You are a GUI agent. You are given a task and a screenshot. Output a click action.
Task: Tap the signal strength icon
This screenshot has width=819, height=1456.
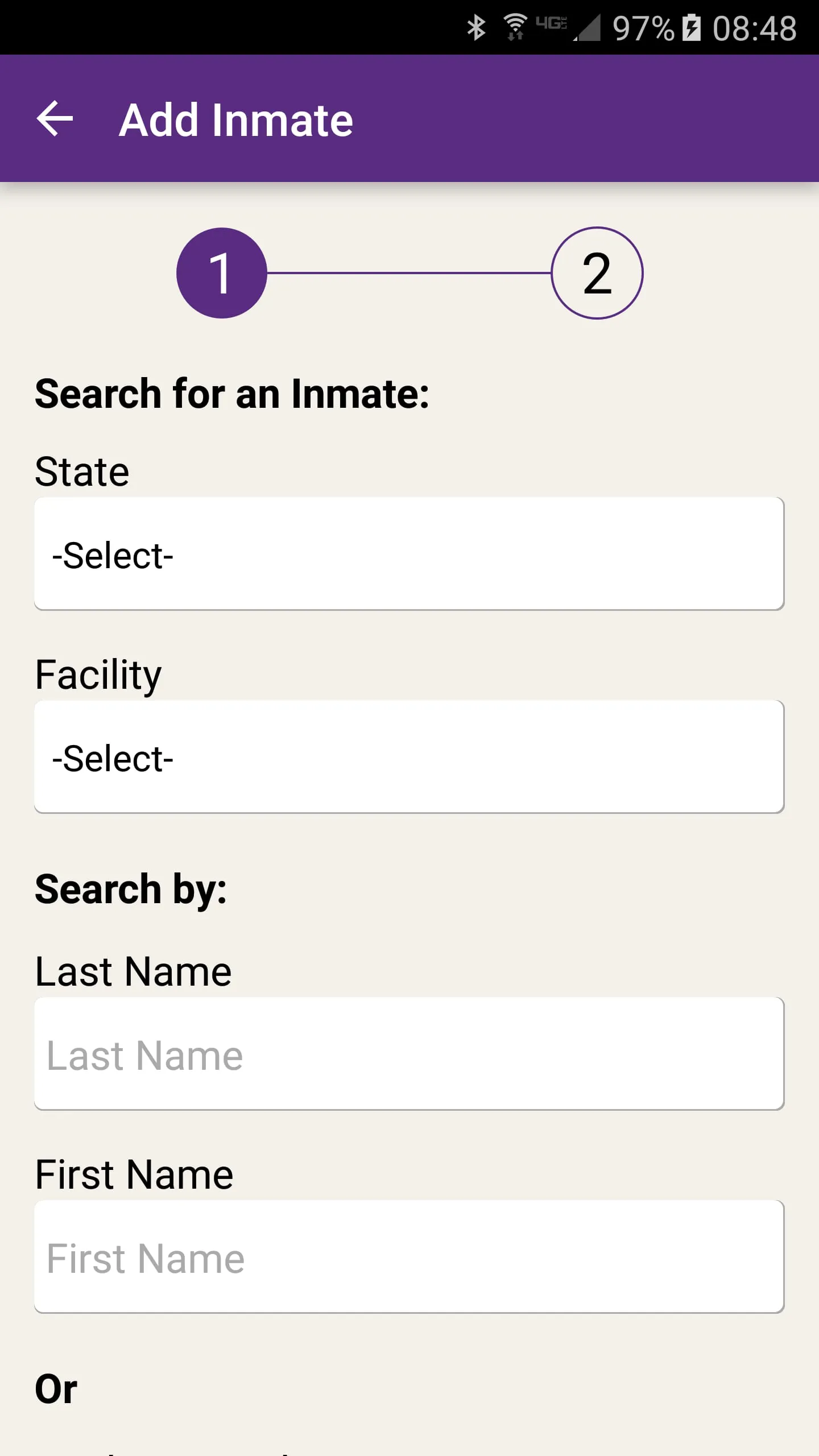tap(588, 28)
